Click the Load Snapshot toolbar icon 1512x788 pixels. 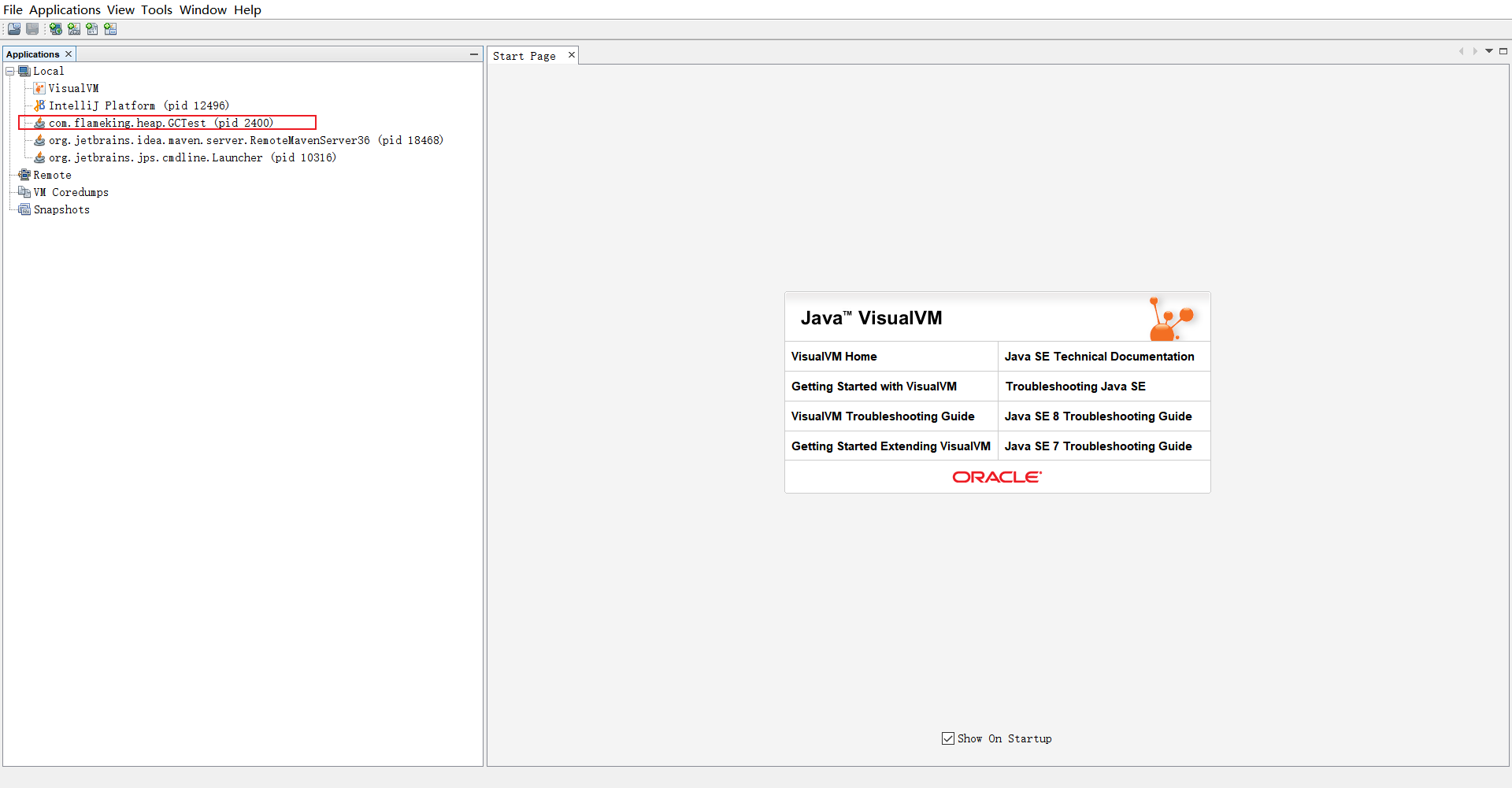[14, 29]
